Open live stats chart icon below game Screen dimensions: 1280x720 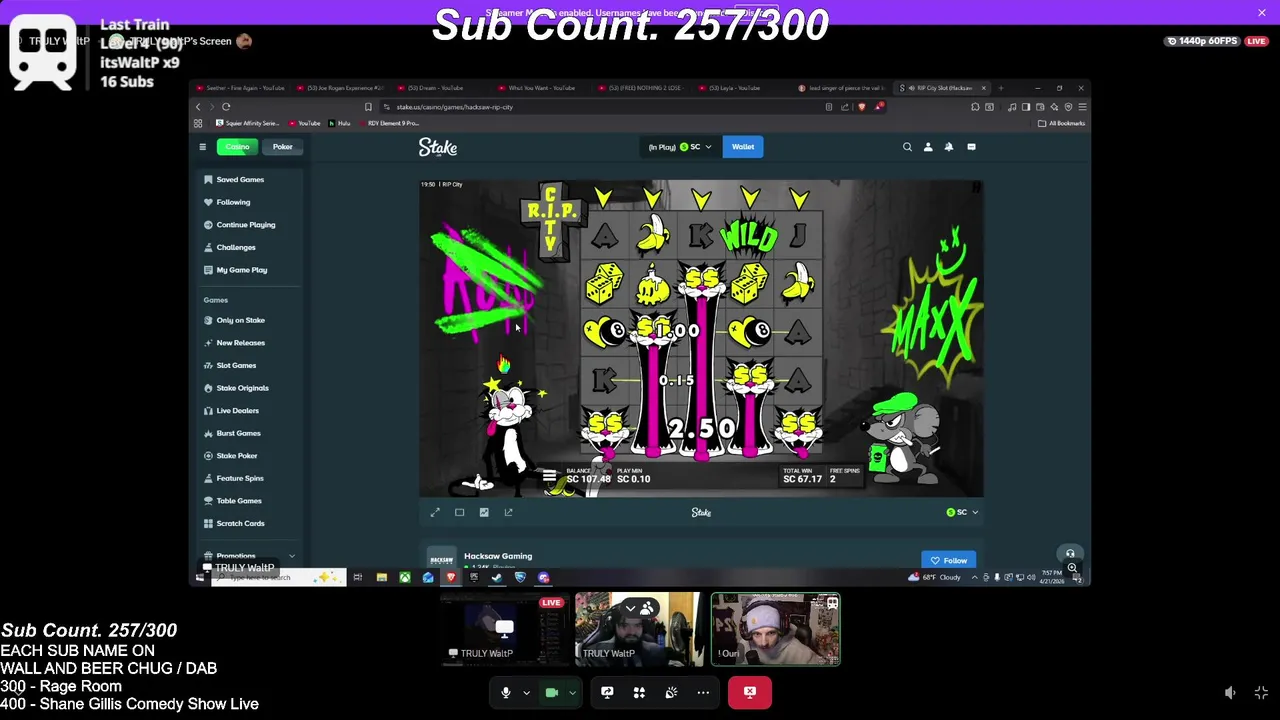coord(484,512)
